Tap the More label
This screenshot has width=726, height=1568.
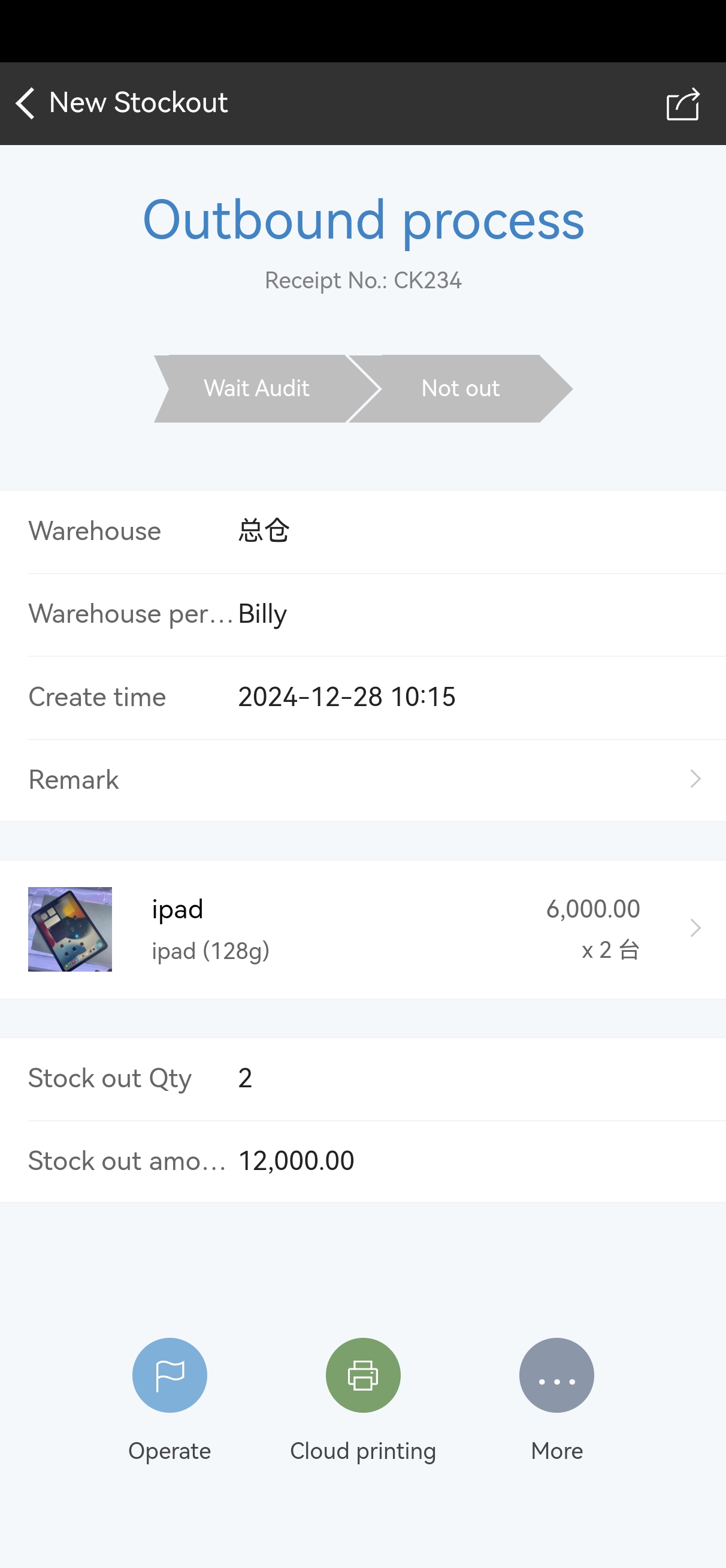pyautogui.click(x=556, y=1451)
